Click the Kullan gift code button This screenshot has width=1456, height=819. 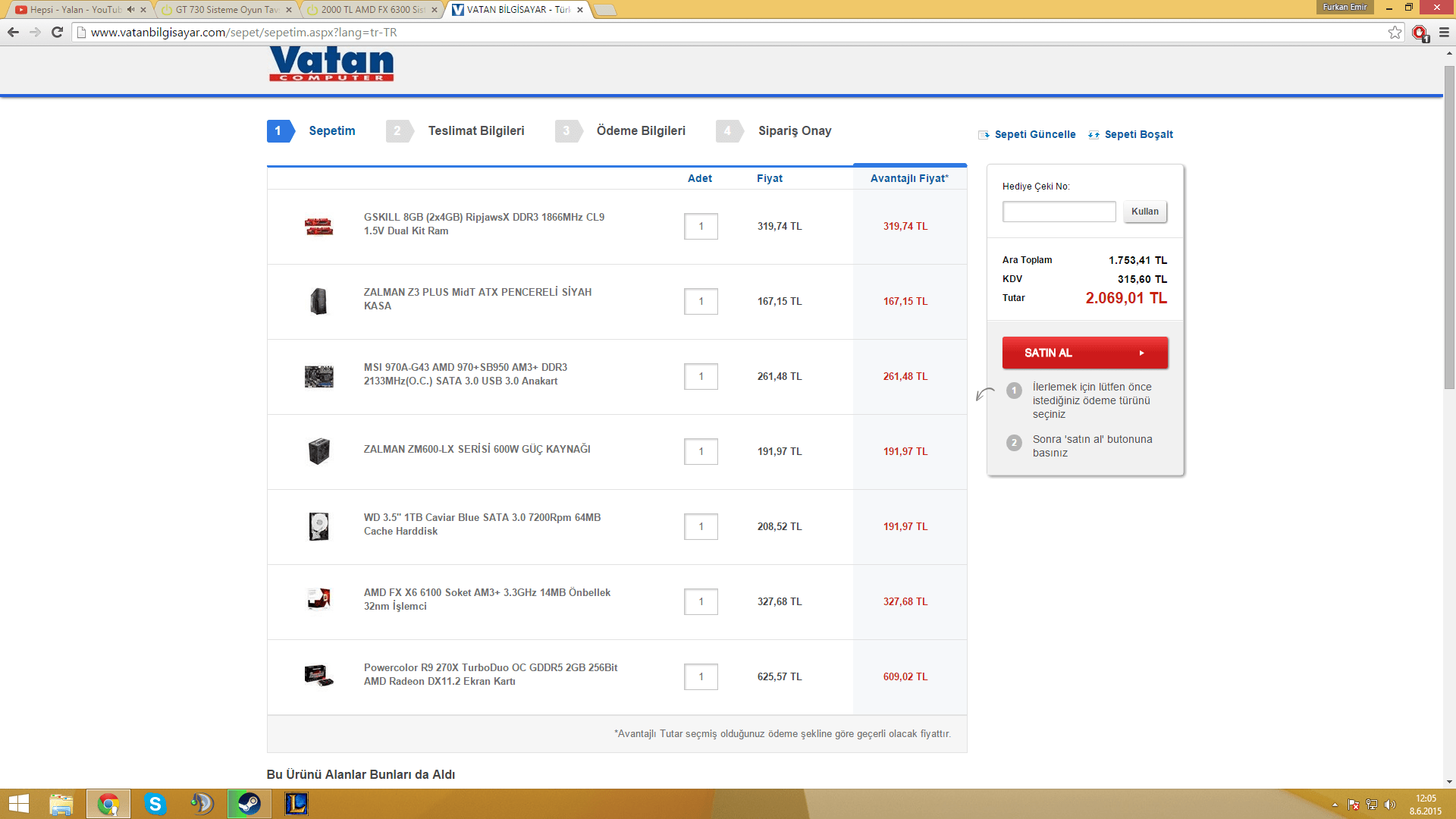[1144, 212]
